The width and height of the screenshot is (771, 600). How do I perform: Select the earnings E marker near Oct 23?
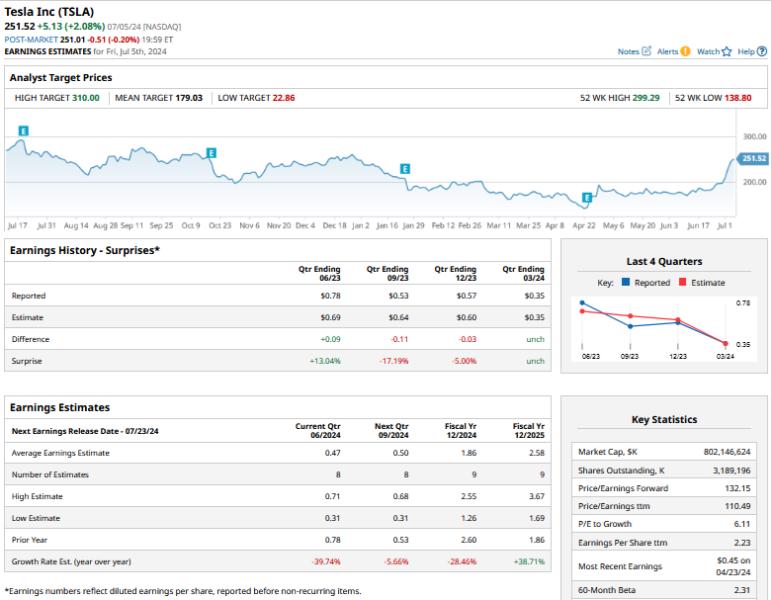211,152
